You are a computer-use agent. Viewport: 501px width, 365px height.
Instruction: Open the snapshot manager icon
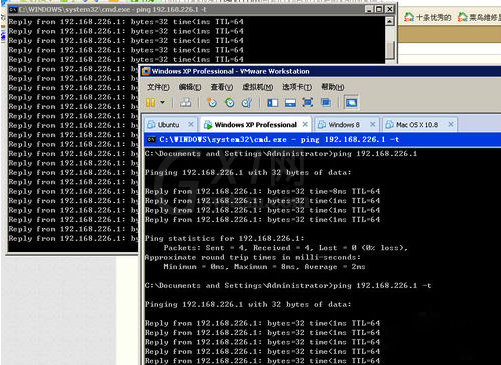click(x=247, y=102)
